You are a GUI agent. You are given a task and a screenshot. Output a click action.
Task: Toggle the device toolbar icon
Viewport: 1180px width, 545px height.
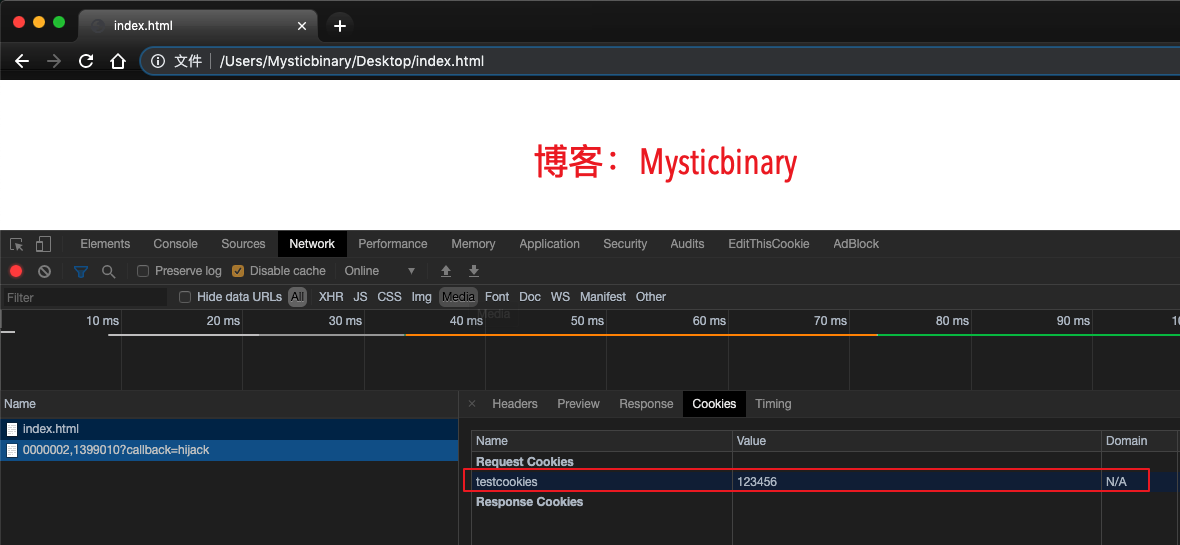coord(43,244)
